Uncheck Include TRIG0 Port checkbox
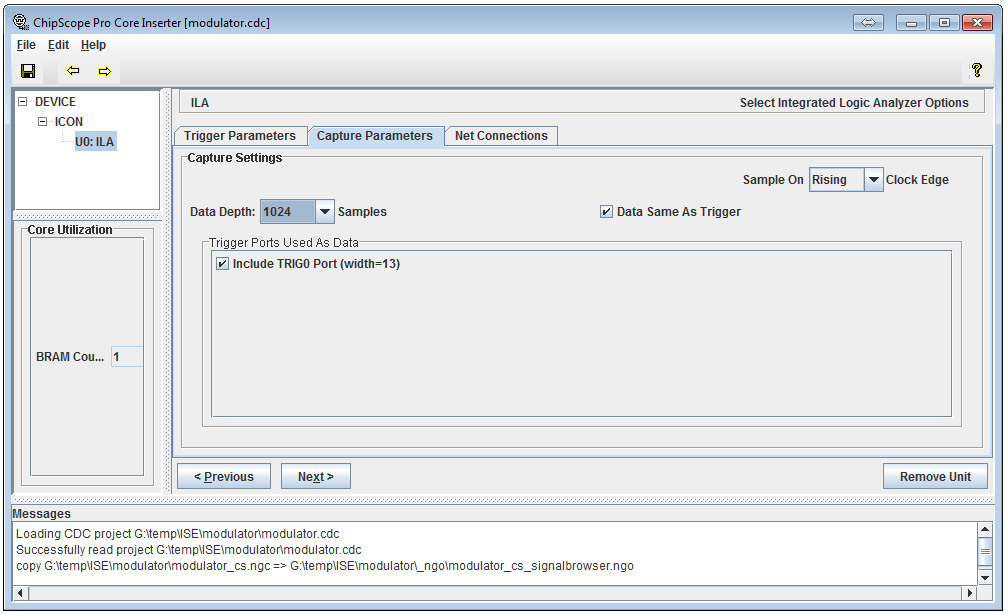Viewport: 1008px width, 615px height. click(x=222, y=263)
